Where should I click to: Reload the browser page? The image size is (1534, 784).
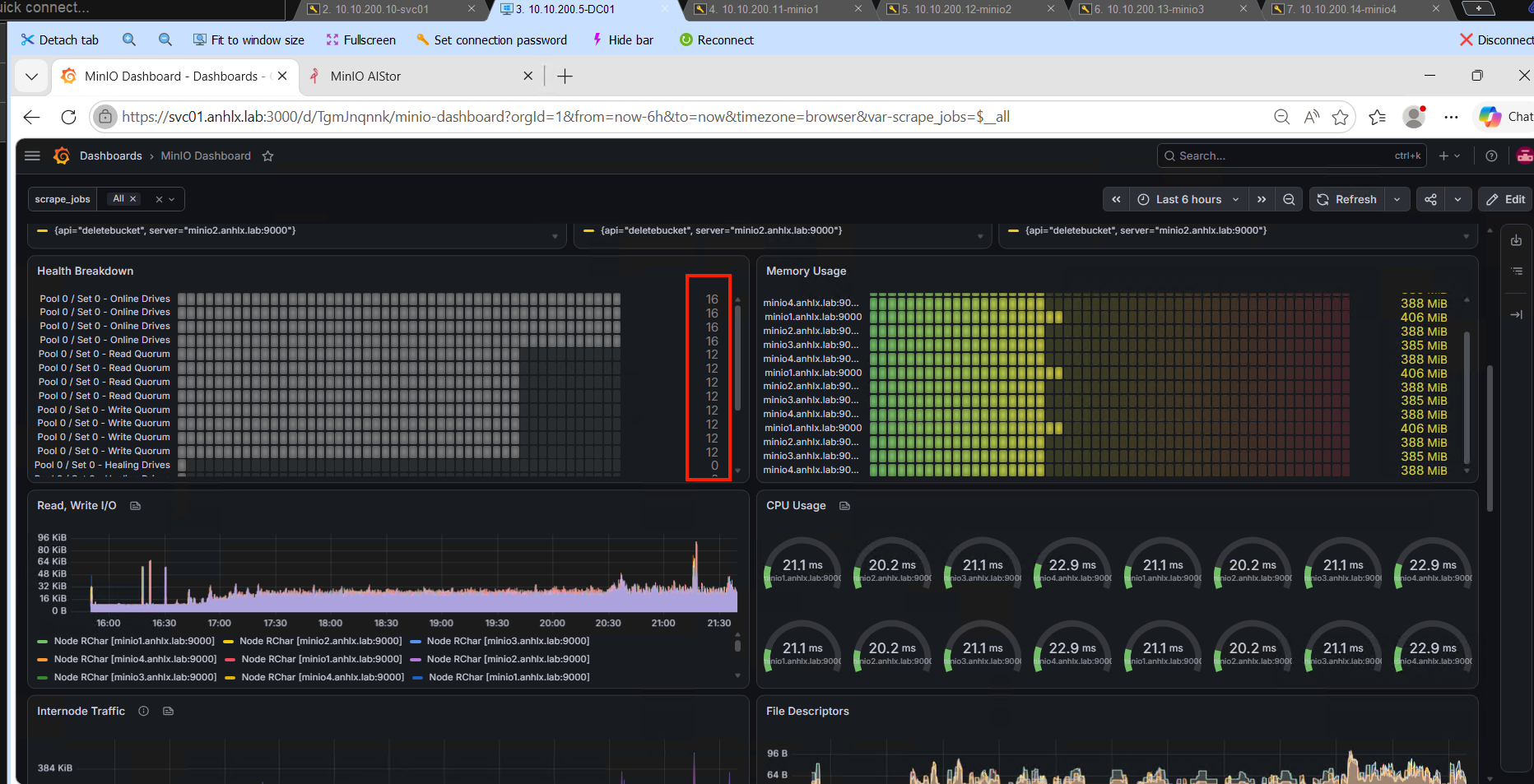69,117
